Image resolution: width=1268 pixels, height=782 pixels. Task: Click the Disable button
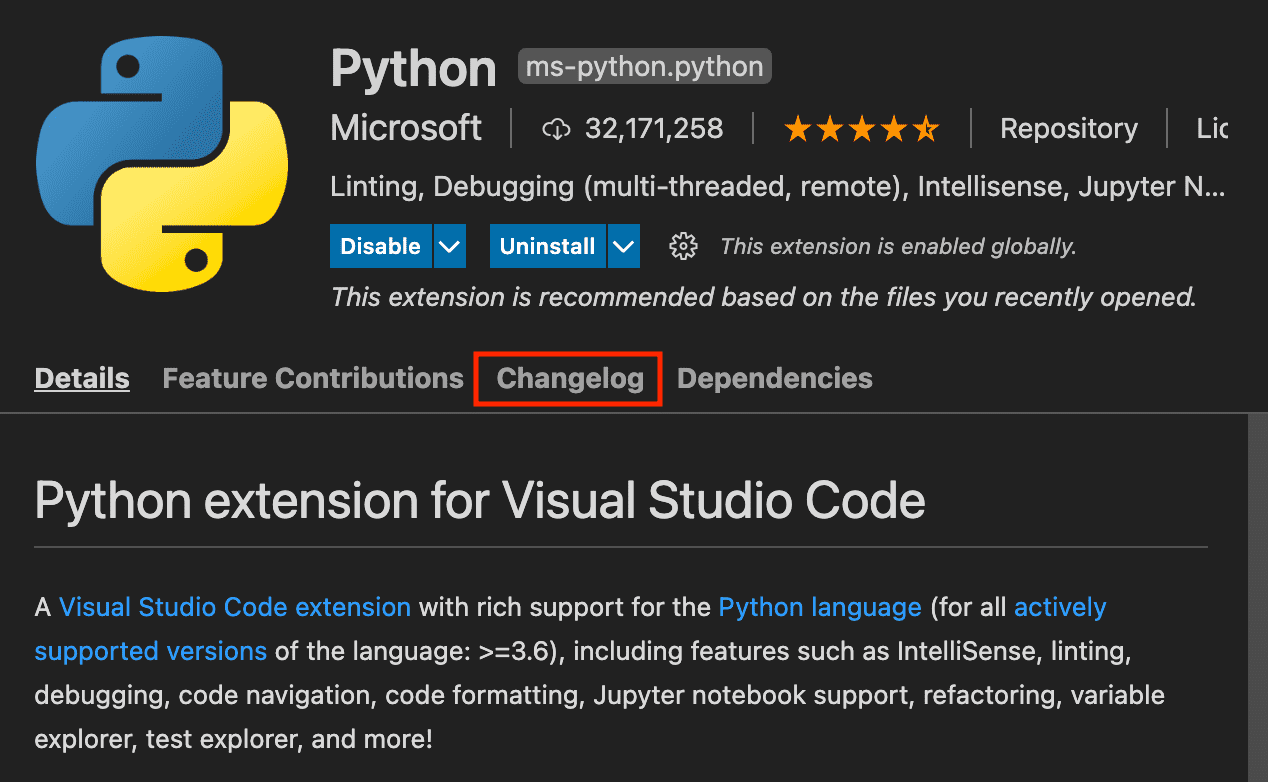(x=381, y=246)
